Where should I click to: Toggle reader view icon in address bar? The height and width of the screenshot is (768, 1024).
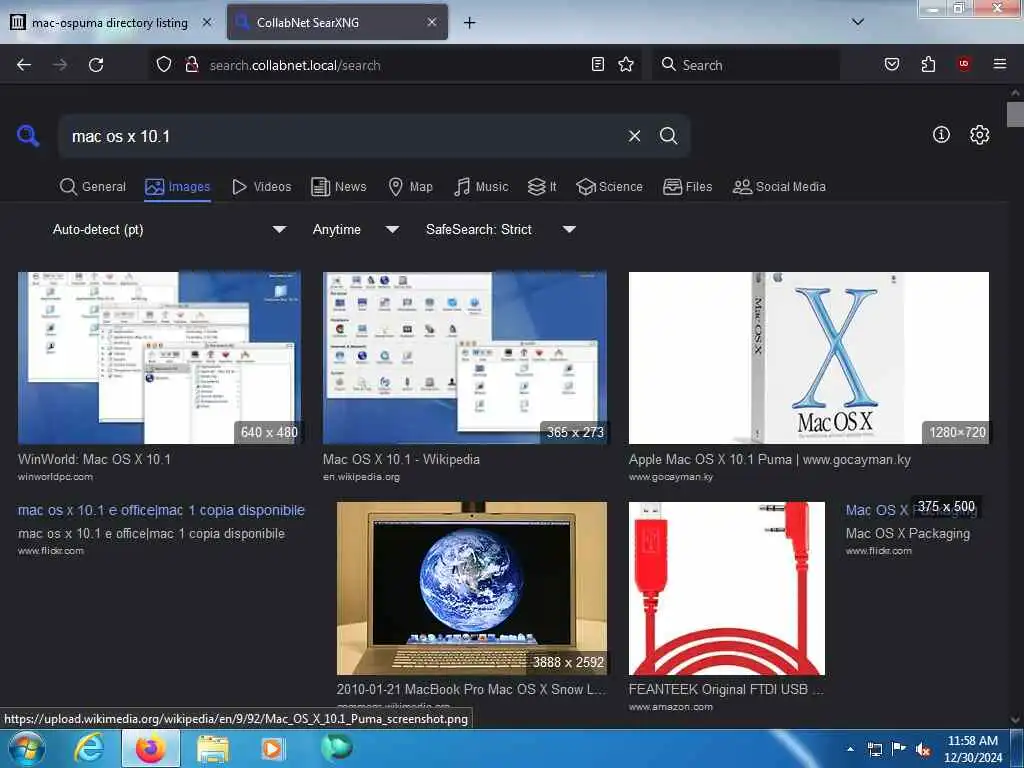tap(598, 64)
